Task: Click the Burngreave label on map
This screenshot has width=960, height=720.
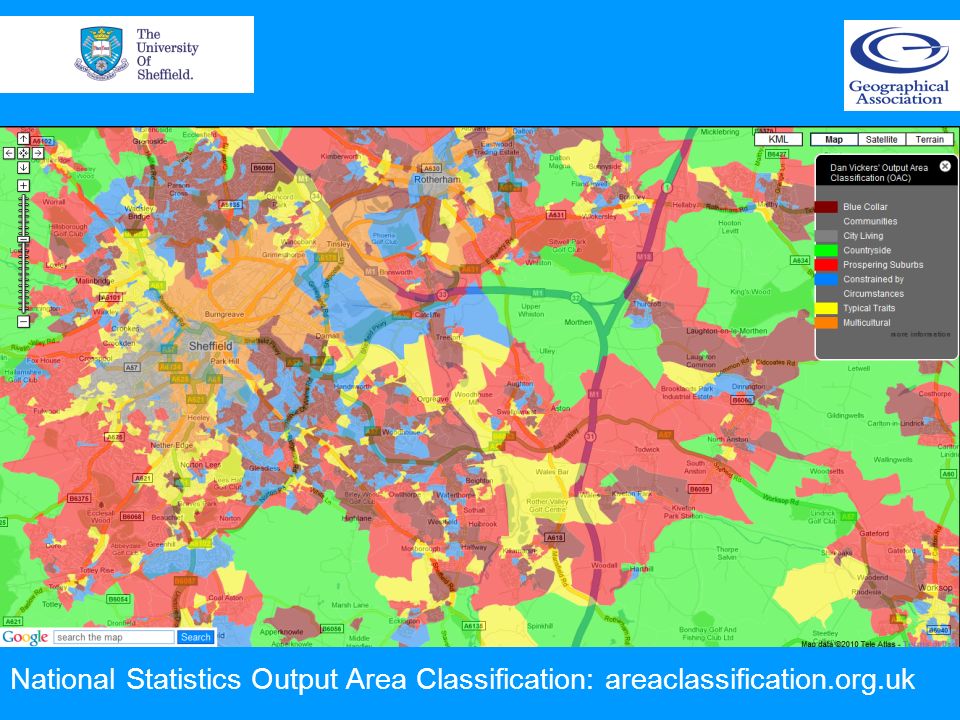Action: click(x=224, y=314)
